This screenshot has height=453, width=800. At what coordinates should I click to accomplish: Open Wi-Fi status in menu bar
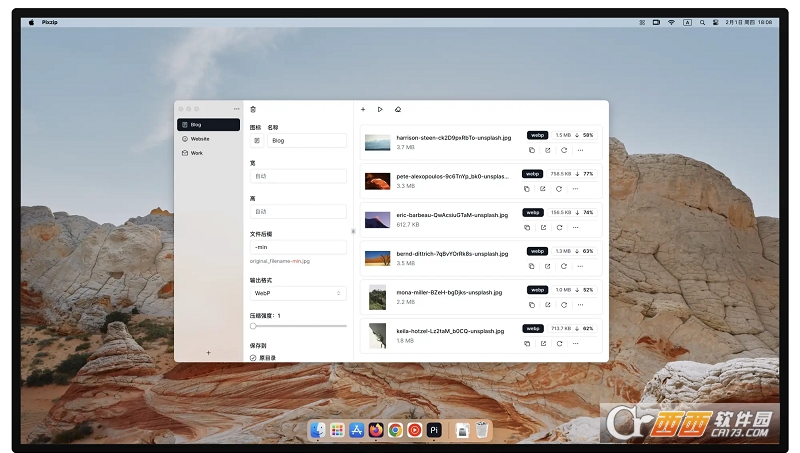point(671,22)
